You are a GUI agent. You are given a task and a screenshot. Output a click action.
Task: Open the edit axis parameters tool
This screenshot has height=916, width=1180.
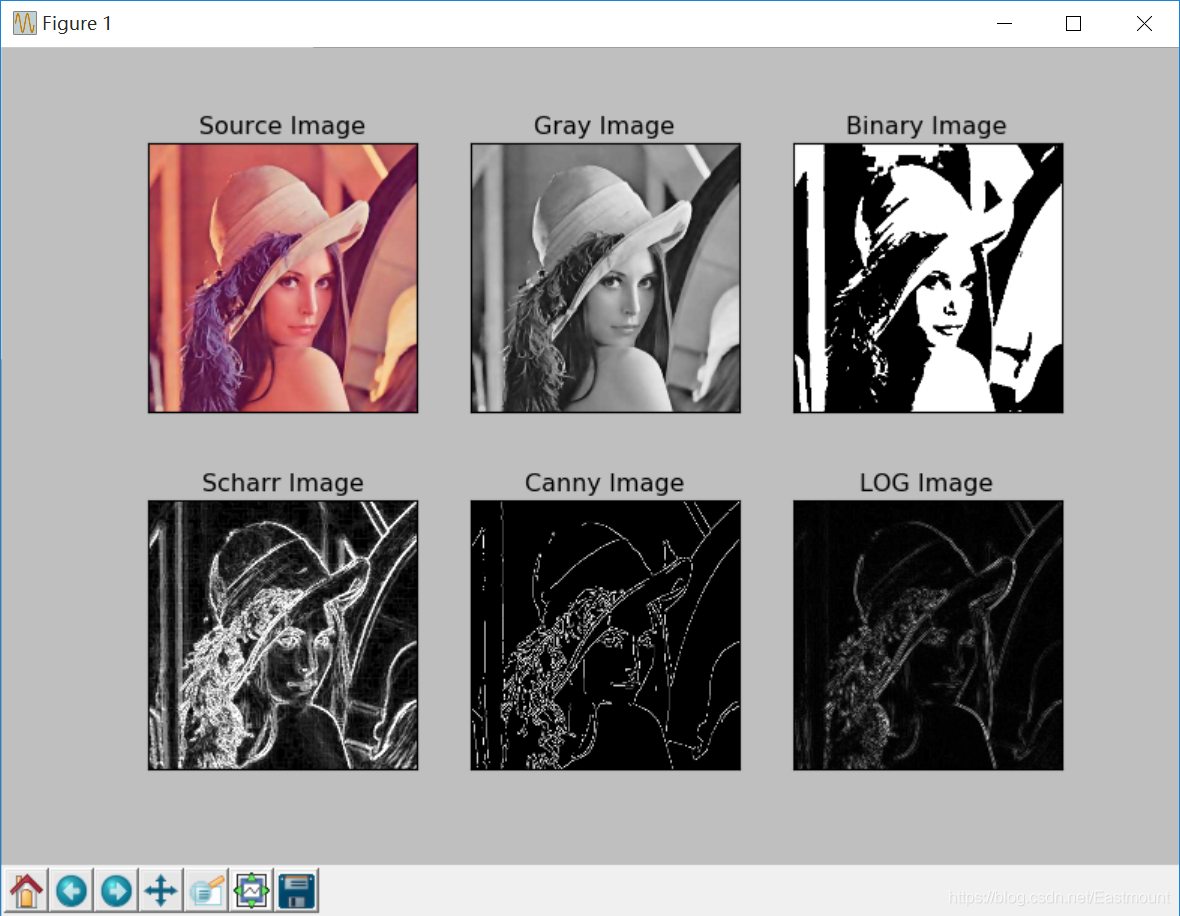206,890
